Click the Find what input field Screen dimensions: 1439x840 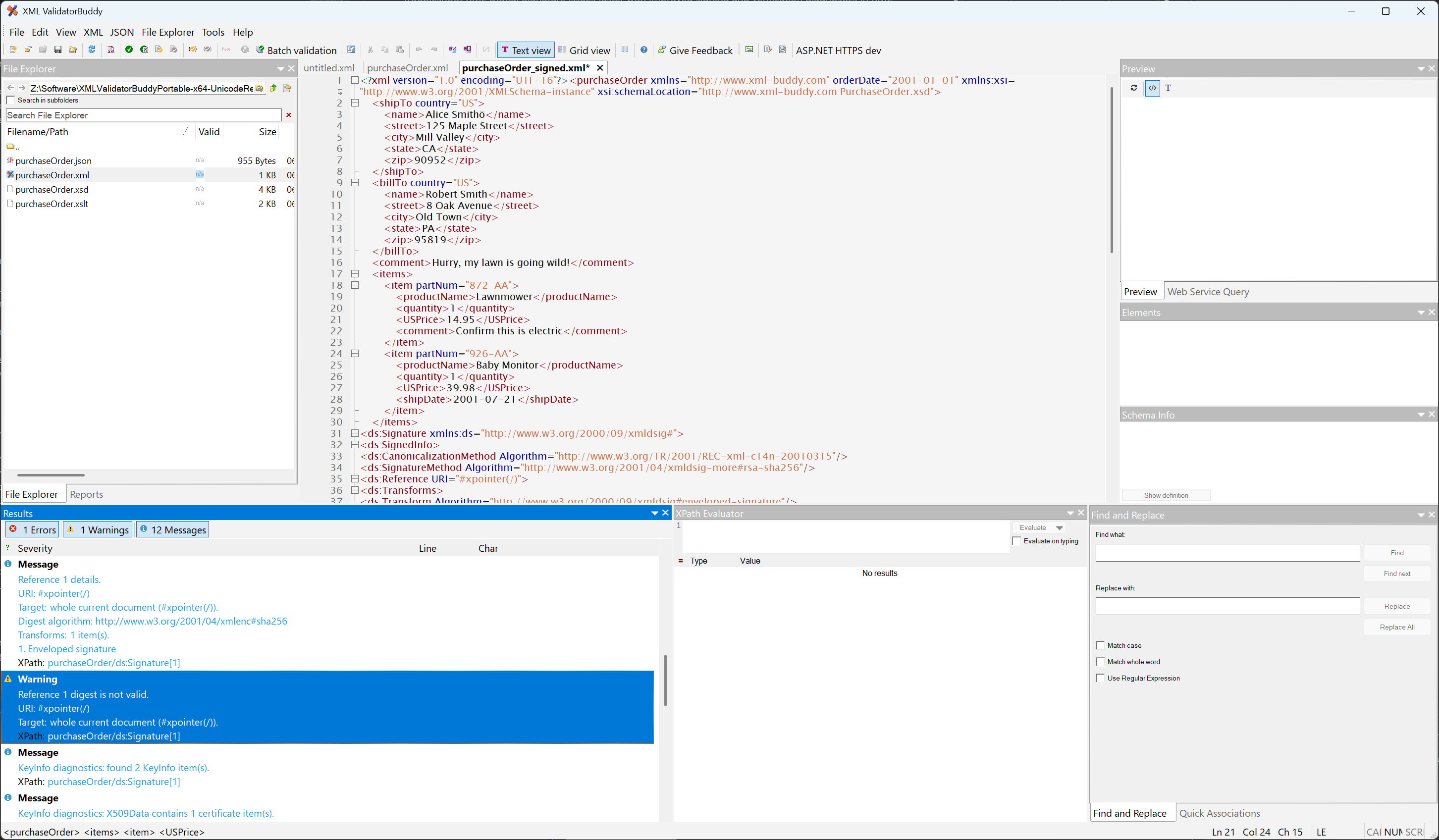[x=1227, y=552]
